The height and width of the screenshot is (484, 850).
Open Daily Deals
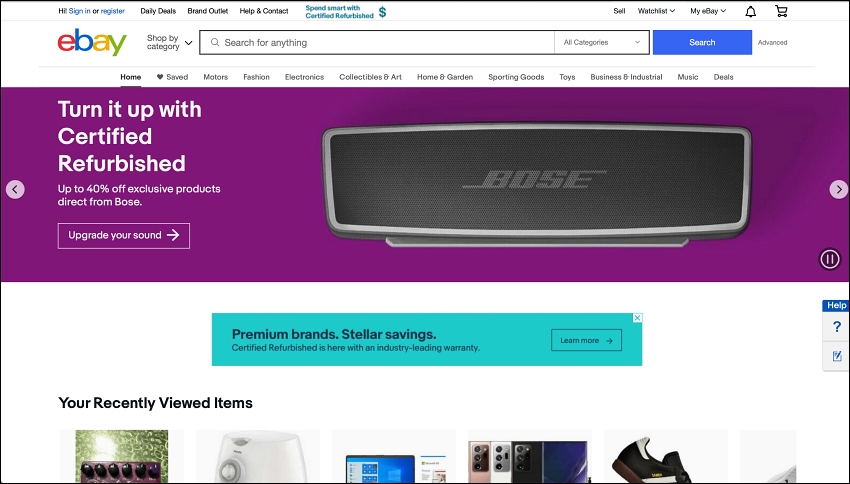tap(158, 11)
